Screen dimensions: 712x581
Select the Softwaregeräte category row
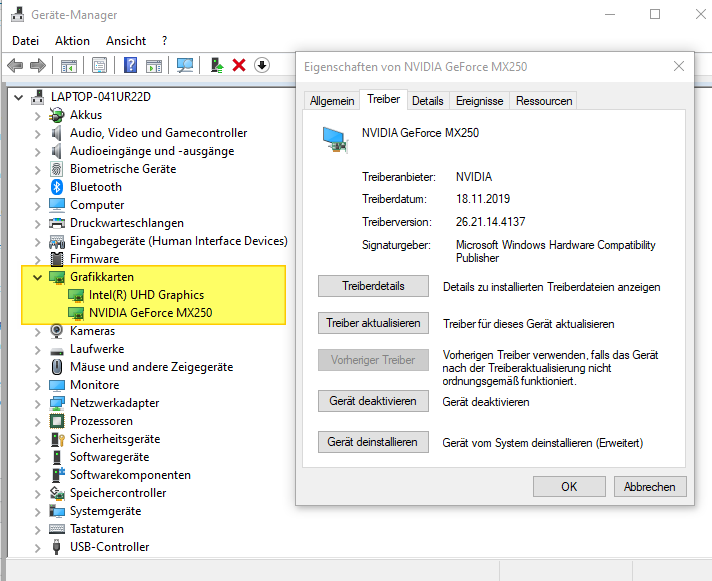(x=109, y=457)
